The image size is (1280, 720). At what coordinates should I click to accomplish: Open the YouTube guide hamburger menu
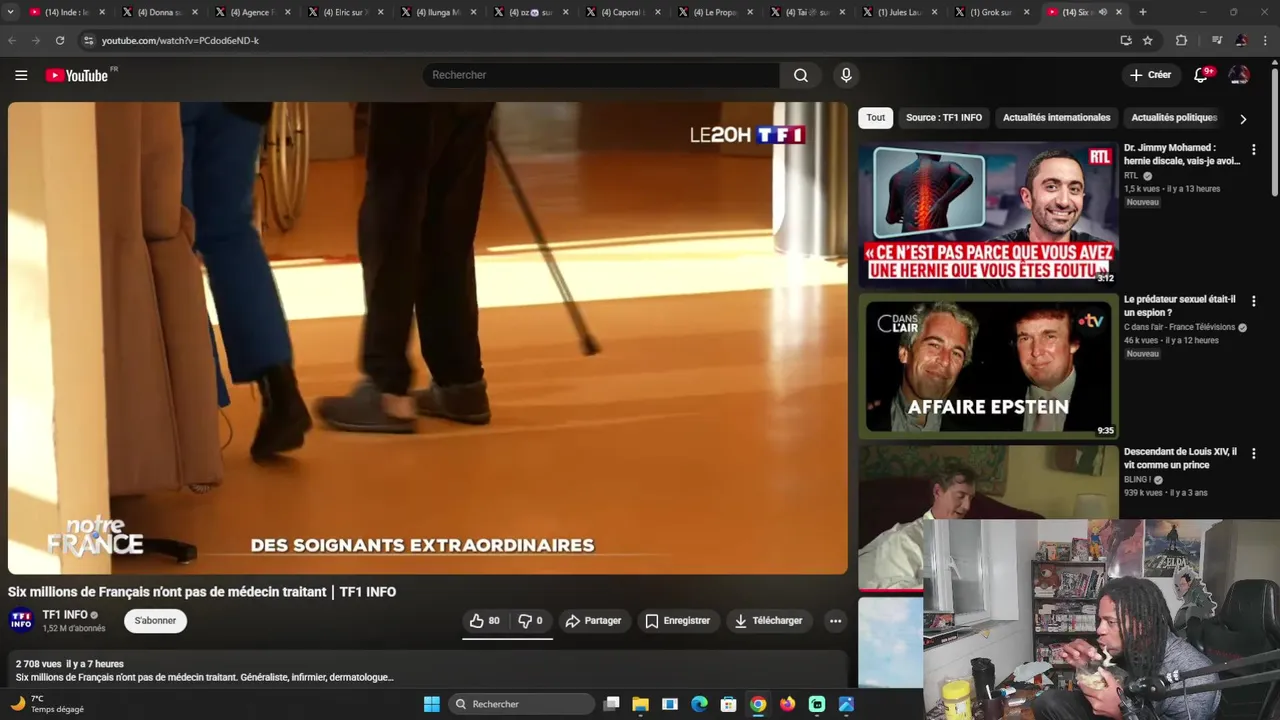[21, 75]
